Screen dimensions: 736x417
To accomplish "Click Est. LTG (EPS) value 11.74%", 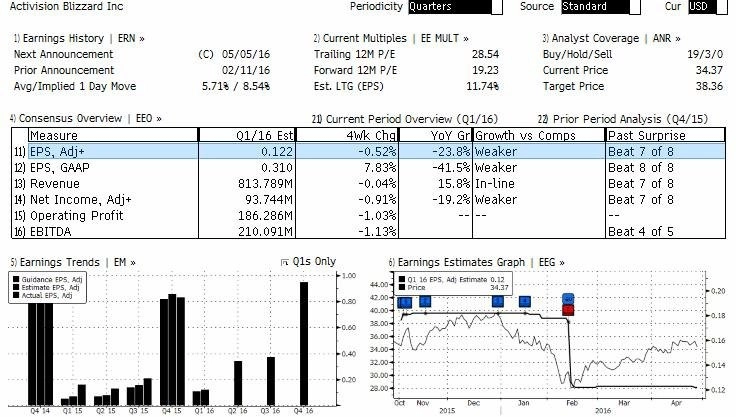I will (482, 86).
